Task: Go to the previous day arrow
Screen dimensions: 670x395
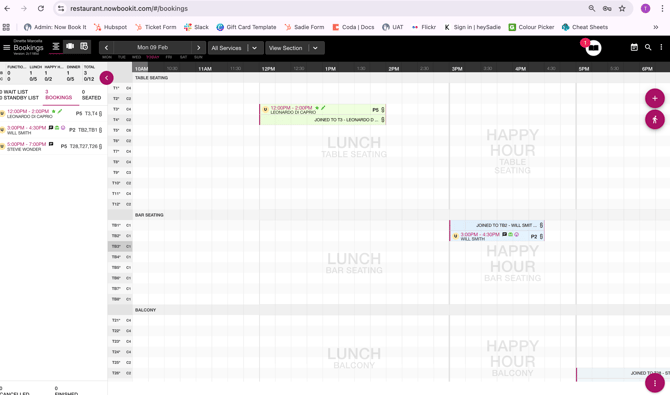Action: pyautogui.click(x=106, y=48)
